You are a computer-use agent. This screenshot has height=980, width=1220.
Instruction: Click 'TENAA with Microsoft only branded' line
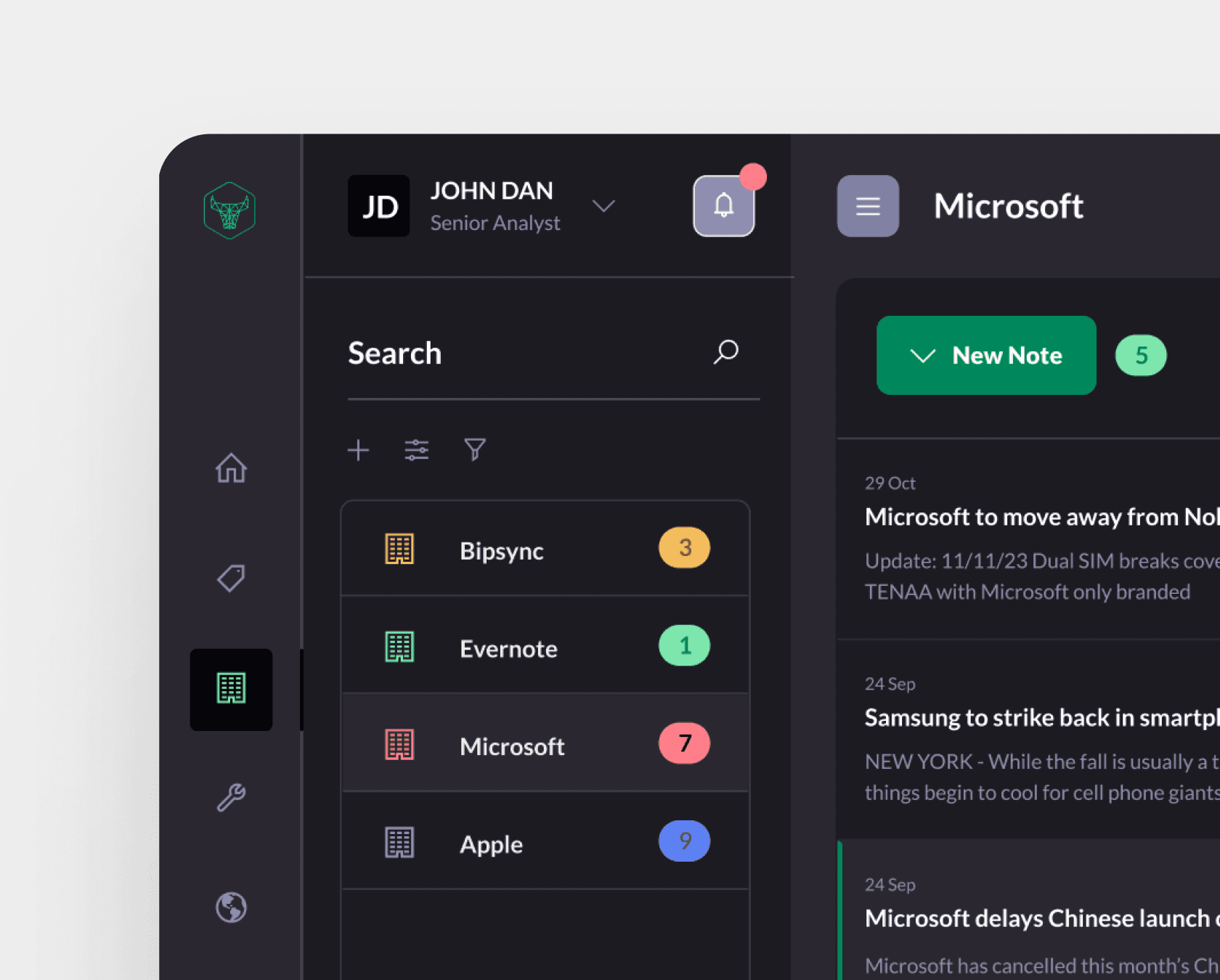(x=1028, y=592)
